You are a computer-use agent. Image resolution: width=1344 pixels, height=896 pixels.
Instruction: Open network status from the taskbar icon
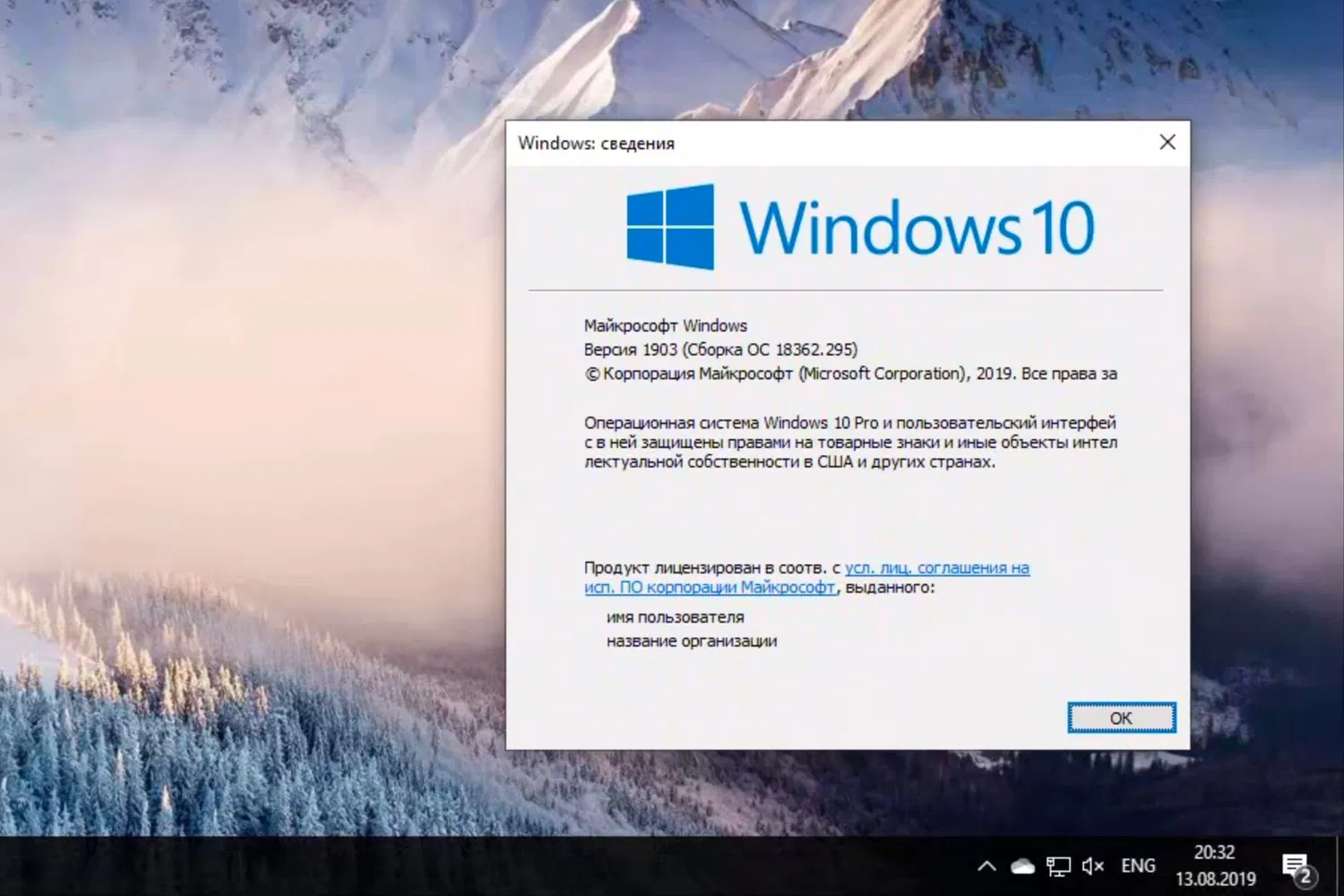(1058, 866)
